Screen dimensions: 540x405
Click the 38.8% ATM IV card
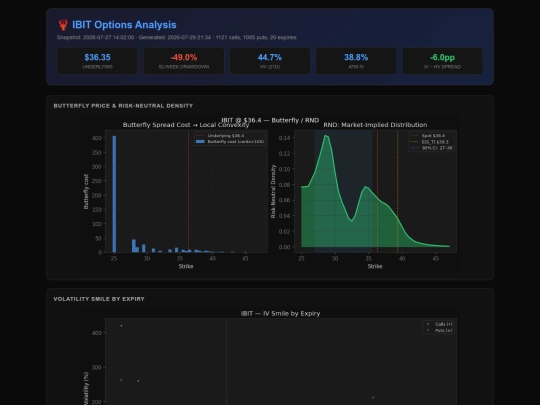click(356, 61)
